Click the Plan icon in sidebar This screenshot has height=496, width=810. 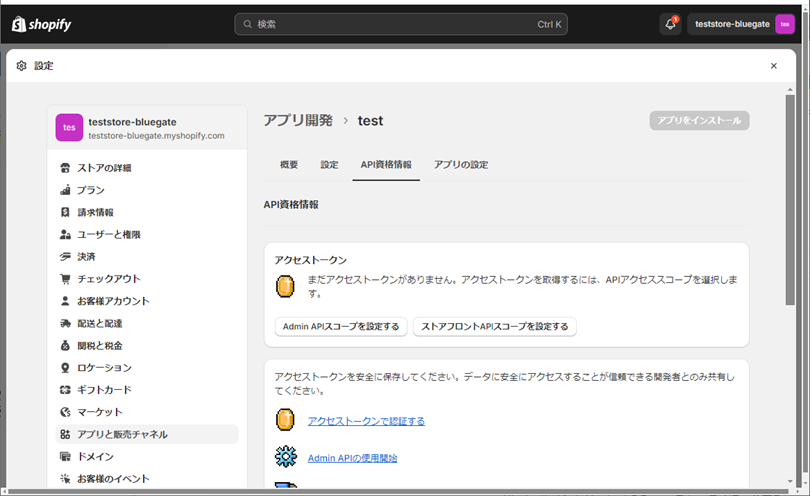[x=65, y=190]
